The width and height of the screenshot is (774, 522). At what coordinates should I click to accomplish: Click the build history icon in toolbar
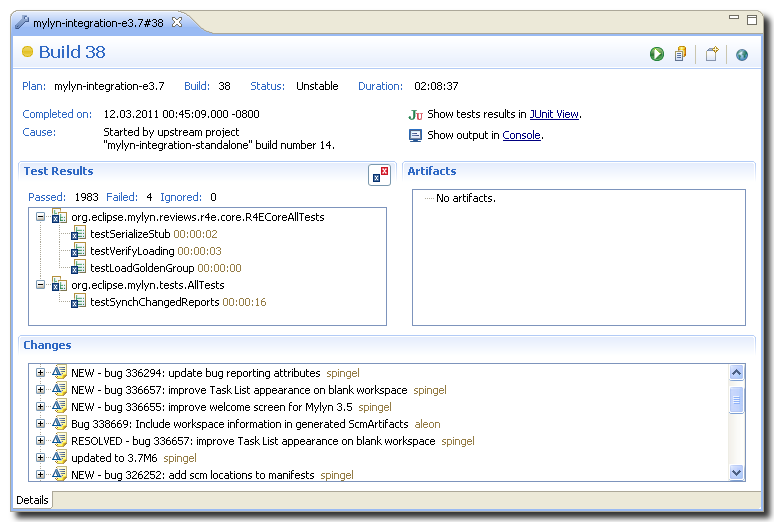click(681, 54)
